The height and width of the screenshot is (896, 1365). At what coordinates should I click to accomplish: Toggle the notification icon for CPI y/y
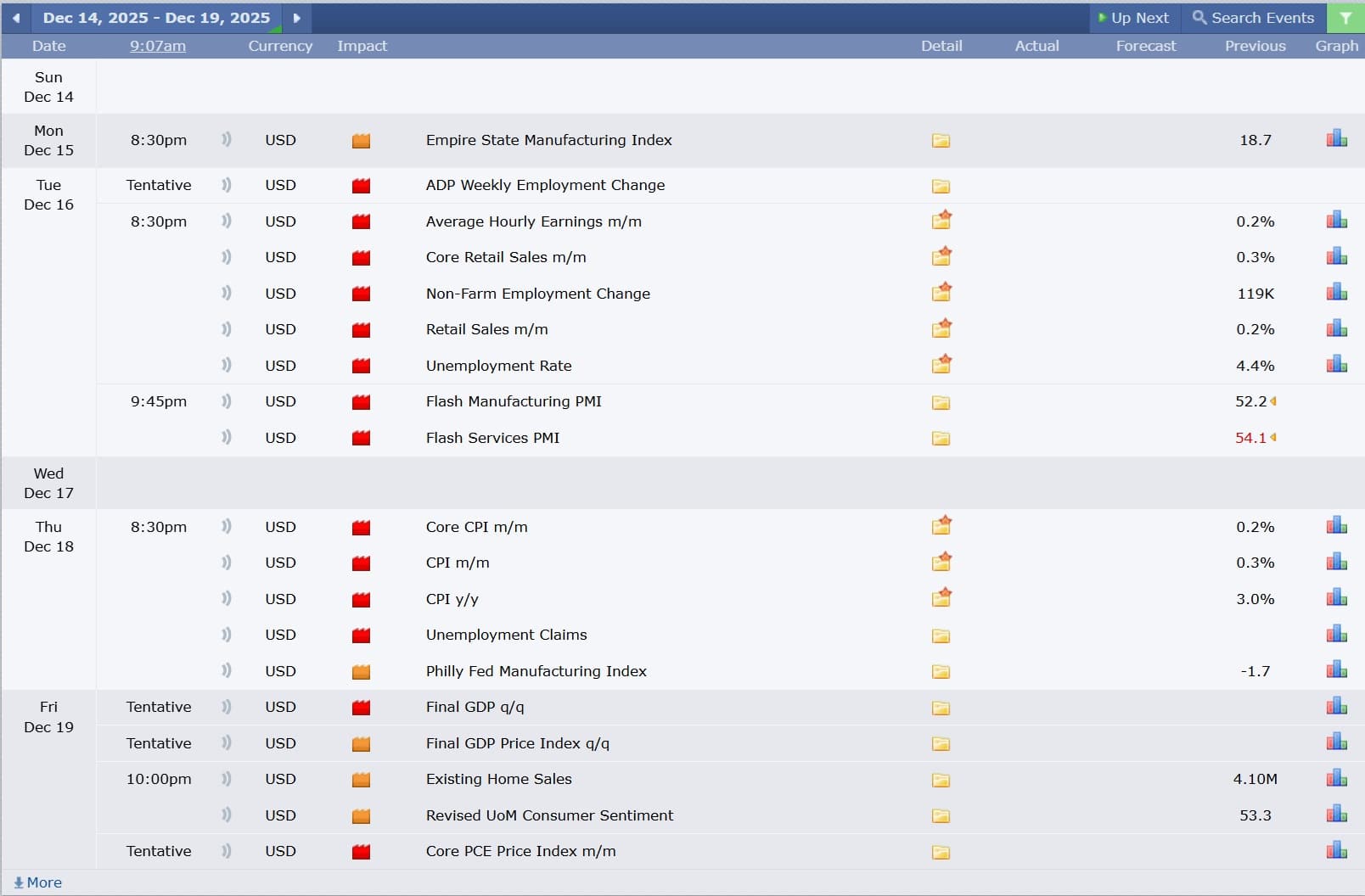pos(225,599)
